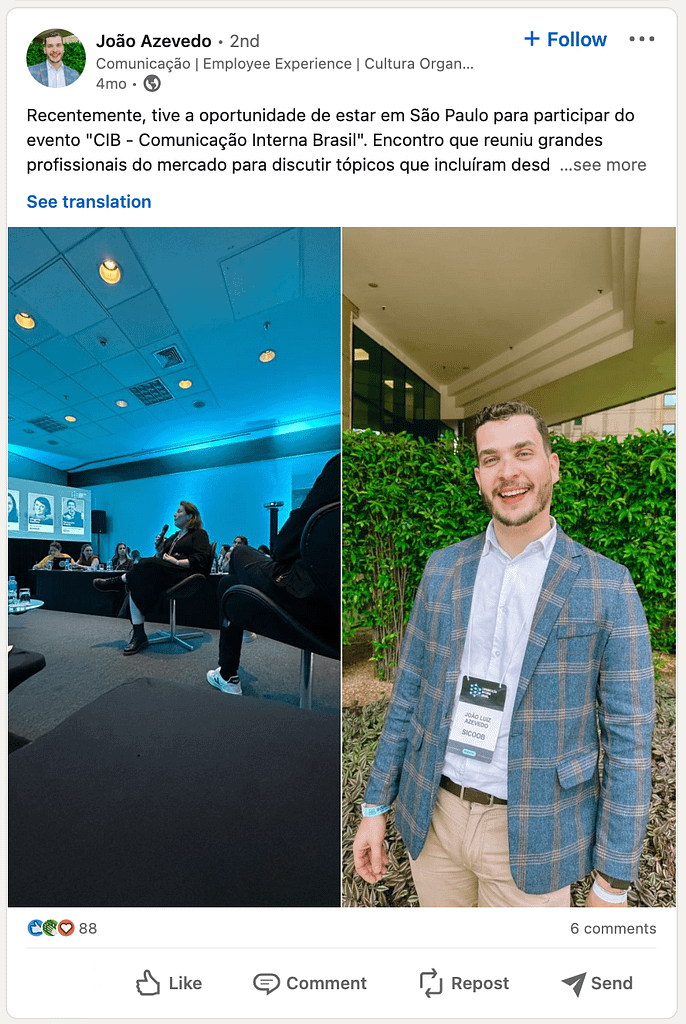Click the João Azevedo name link
The width and height of the screenshot is (686, 1024).
154,41
